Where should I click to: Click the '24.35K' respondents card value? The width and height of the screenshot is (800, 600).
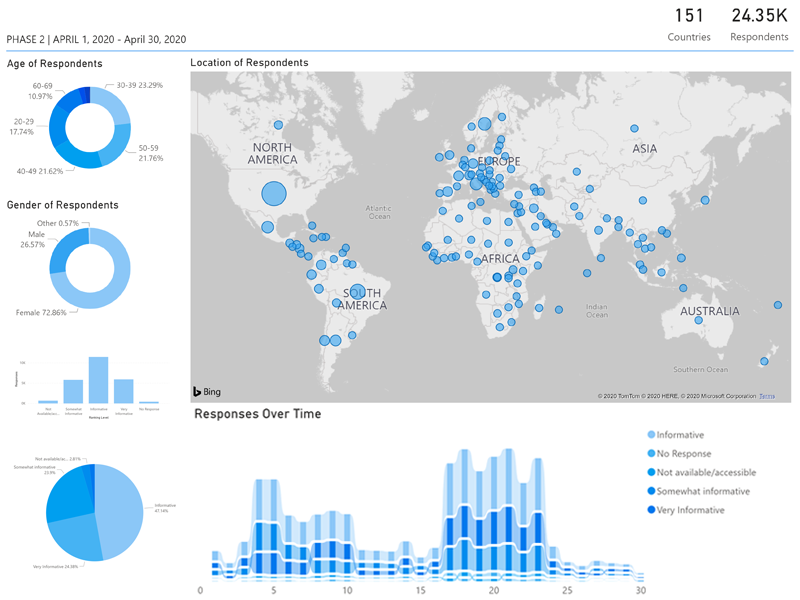click(759, 16)
